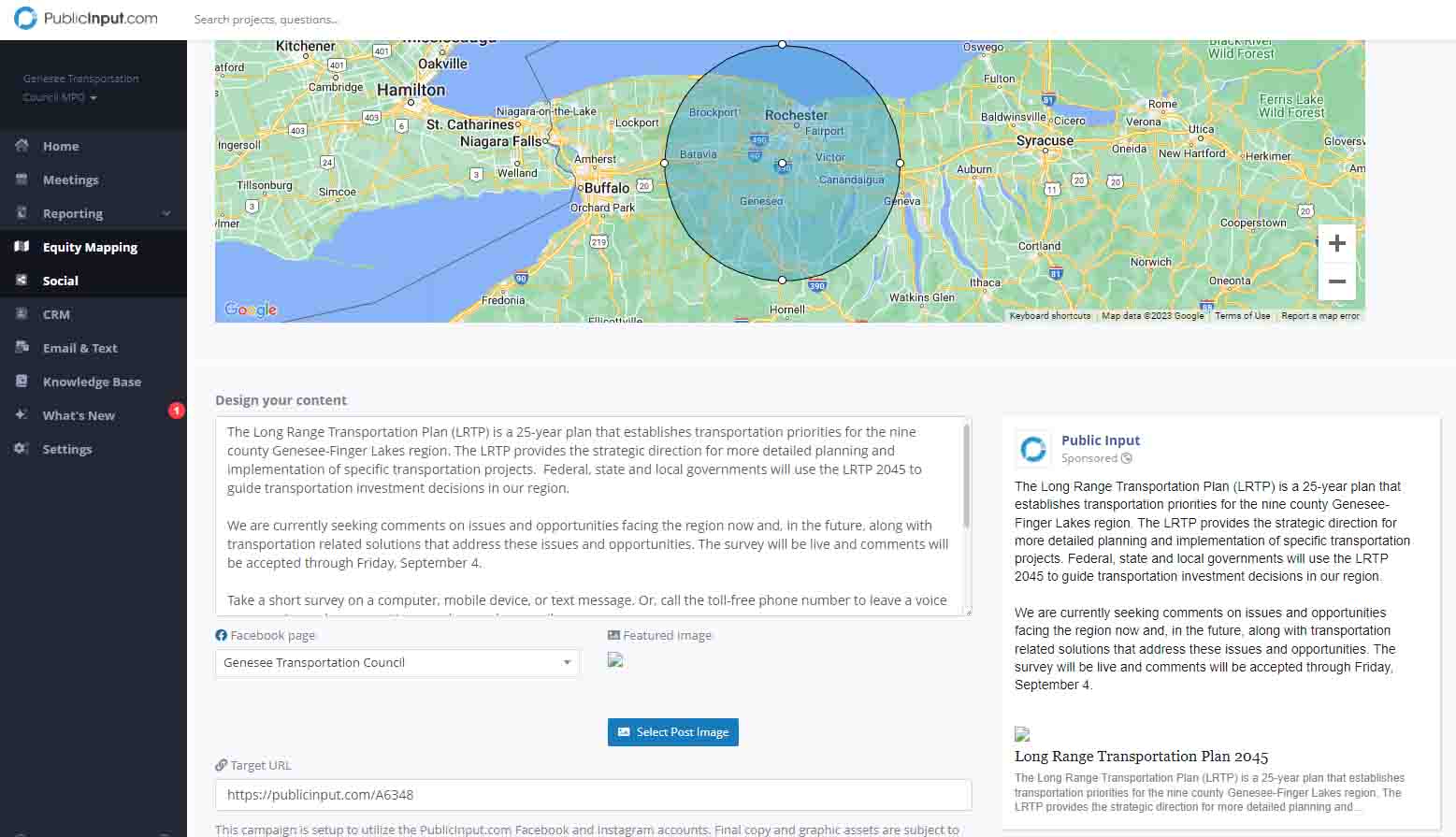Click the PublicInput.com logo
Screen dimensions: 1456x837
pos(86,19)
